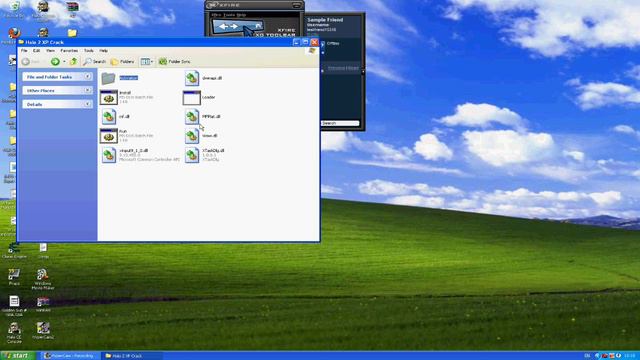The image size is (640, 360).
Task: Go back using the Explorer Back button
Action: point(31,62)
